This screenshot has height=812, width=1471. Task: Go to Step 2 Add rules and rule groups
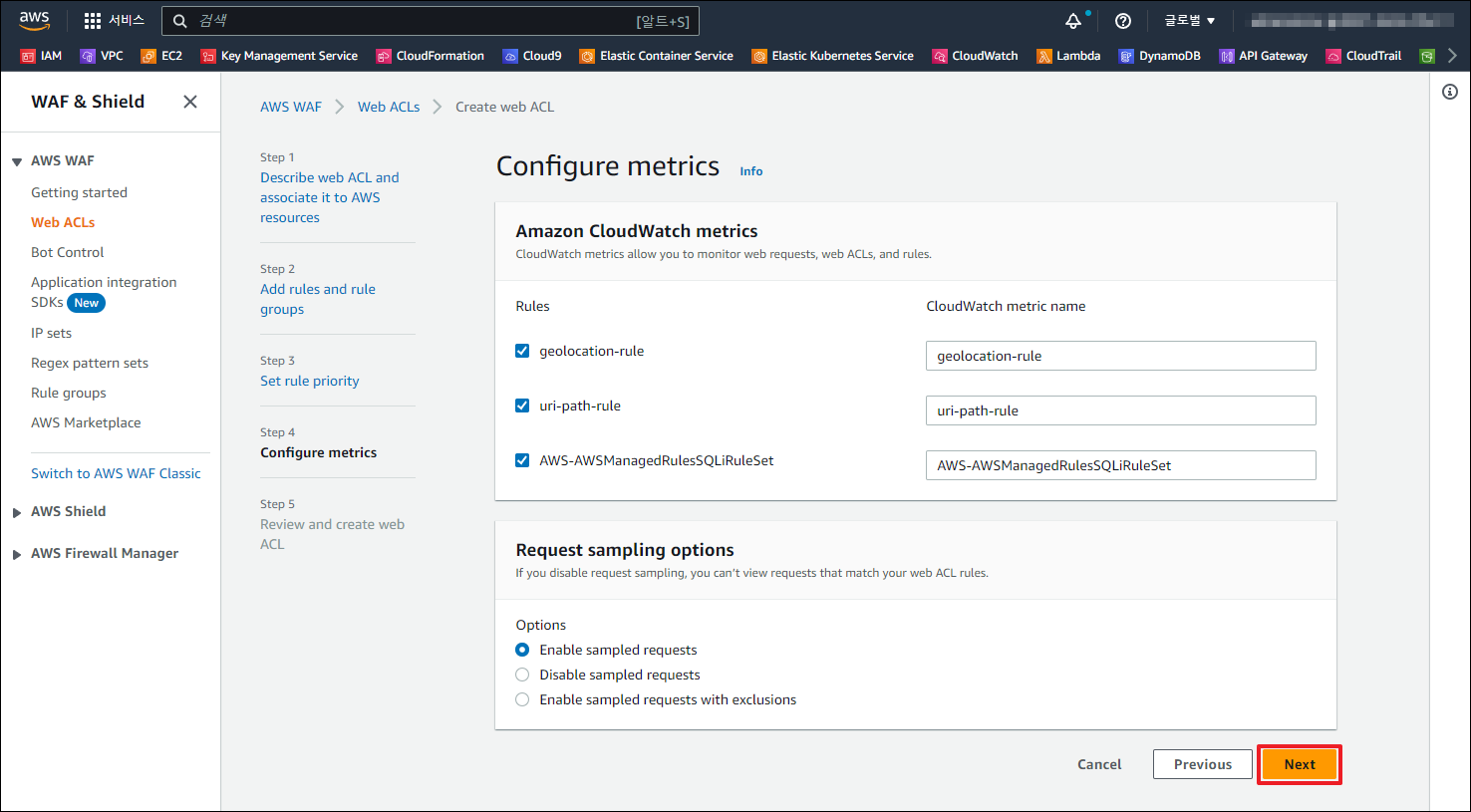(x=318, y=299)
